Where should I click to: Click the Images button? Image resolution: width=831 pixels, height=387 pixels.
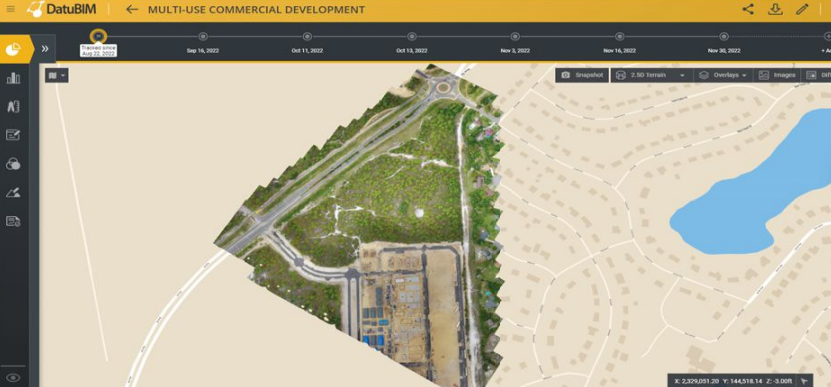coord(777,75)
